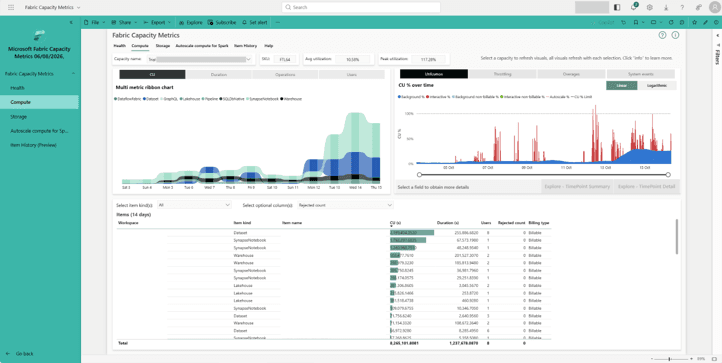This screenshot has height=363, width=722.
Task: Reset report to default using undo icon
Action: [x=623, y=22]
